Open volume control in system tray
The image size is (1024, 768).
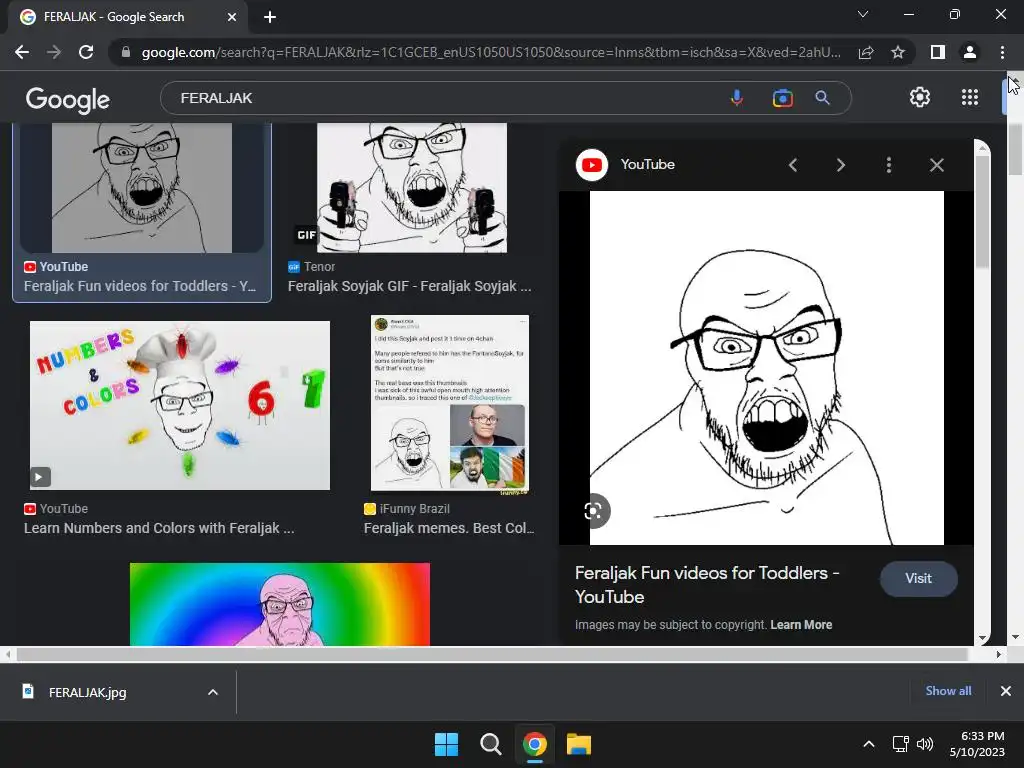[x=925, y=744]
